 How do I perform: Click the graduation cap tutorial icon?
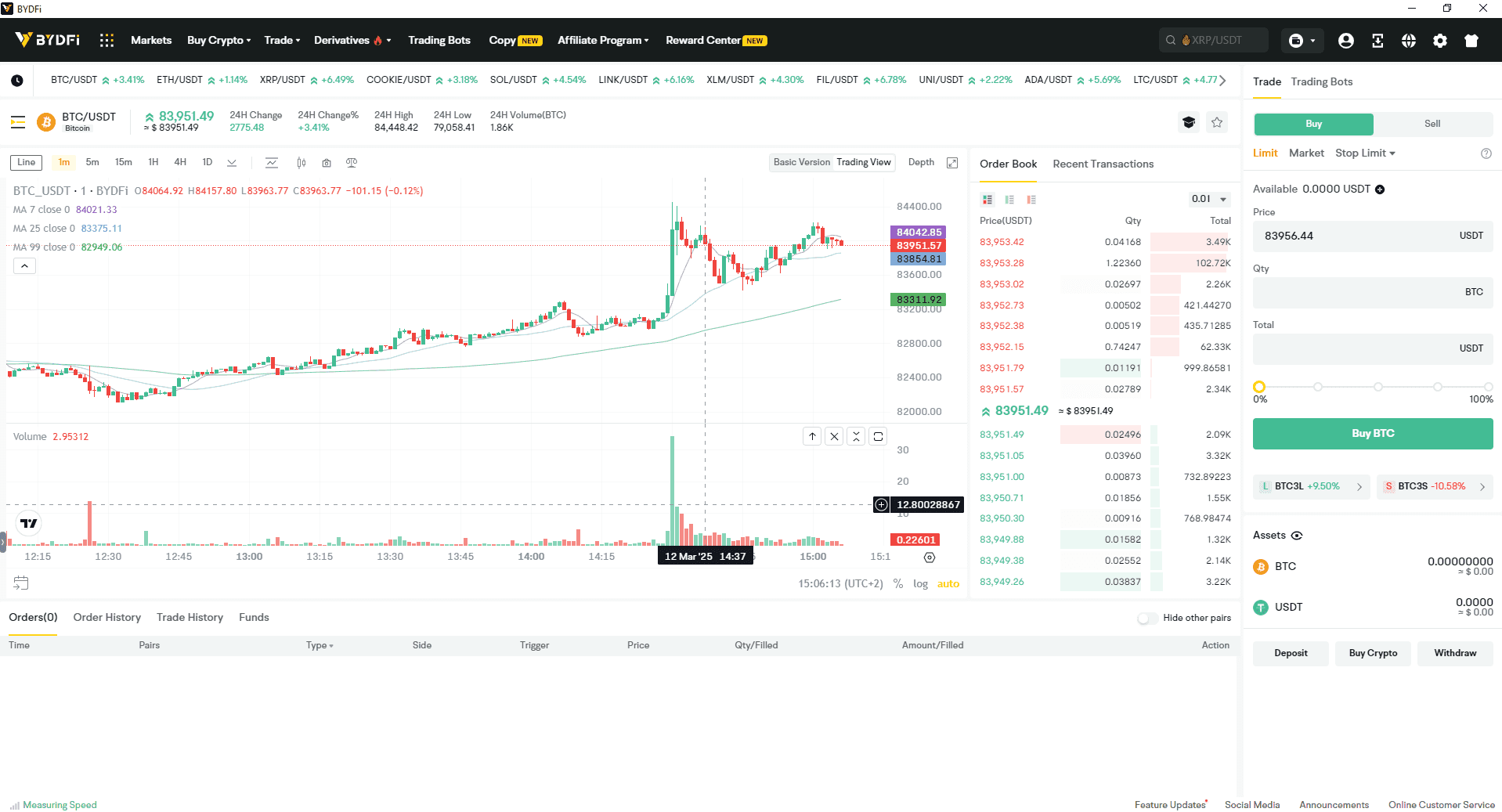click(x=1189, y=122)
